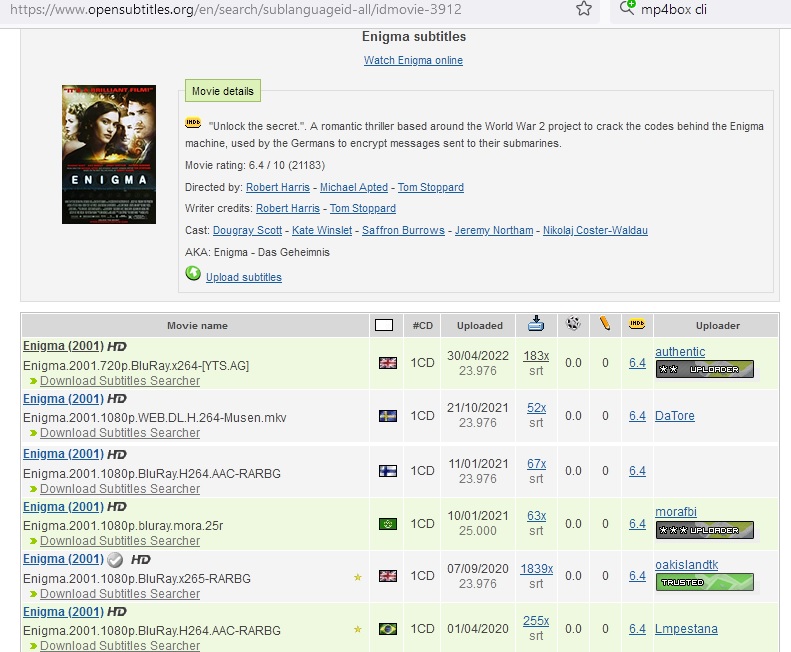This screenshot has height=652, width=791.
Task: Sort by Movie name column header
Action: [197, 325]
